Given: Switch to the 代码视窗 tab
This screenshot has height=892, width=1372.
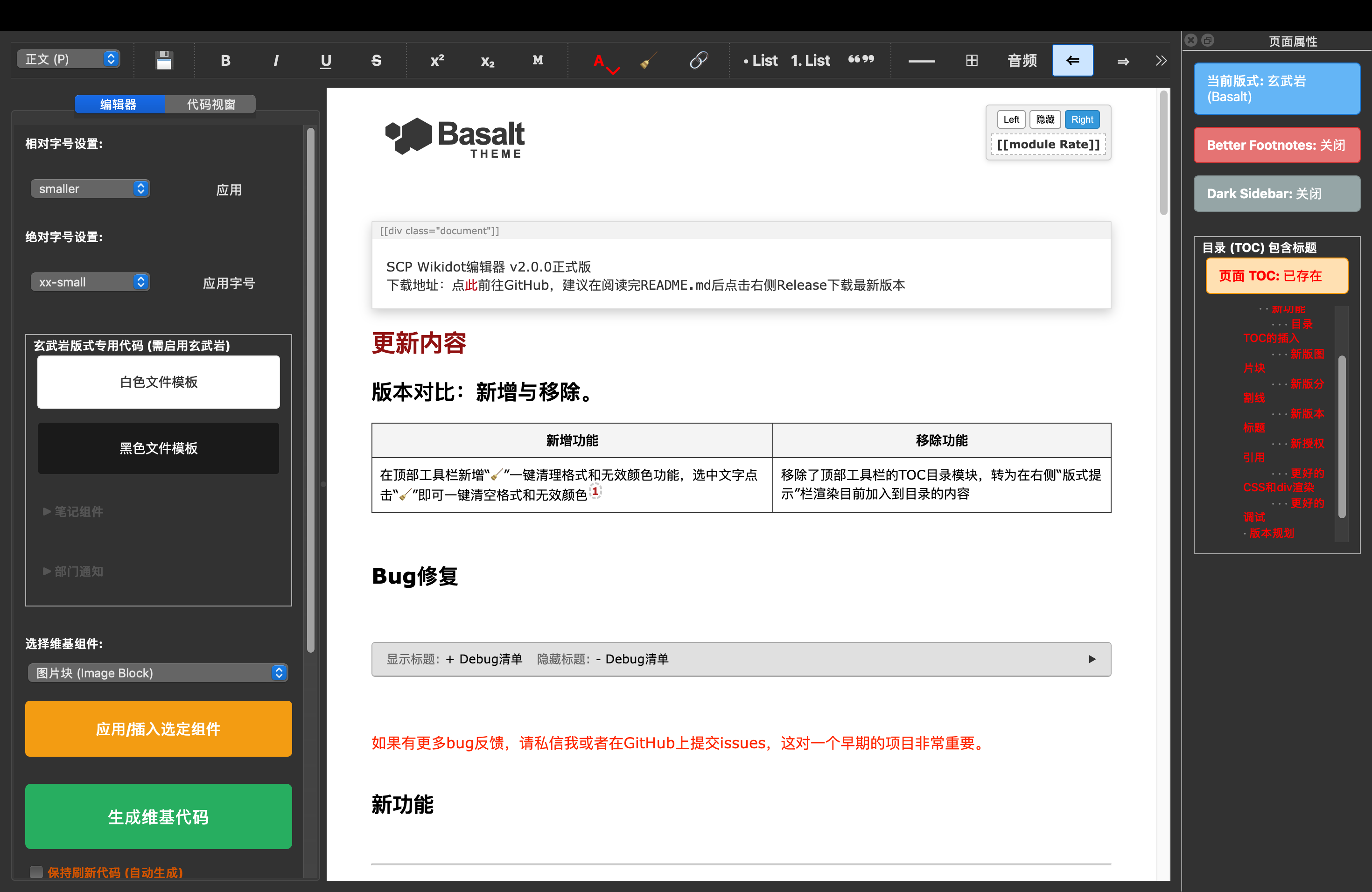Looking at the screenshot, I should 211,105.
